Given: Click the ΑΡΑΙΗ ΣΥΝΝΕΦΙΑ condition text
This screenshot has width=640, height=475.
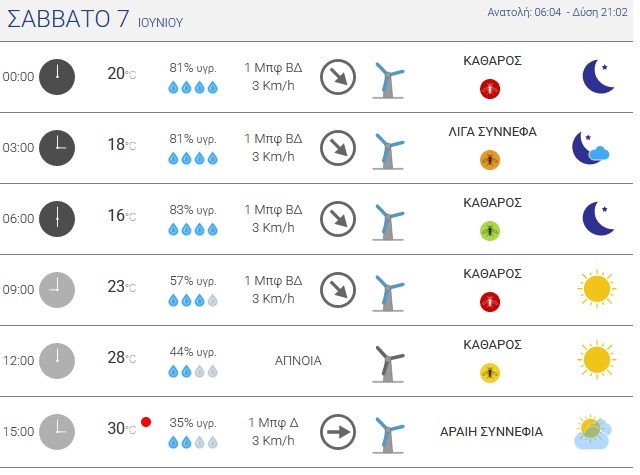Looking at the screenshot, I should coord(491,432).
